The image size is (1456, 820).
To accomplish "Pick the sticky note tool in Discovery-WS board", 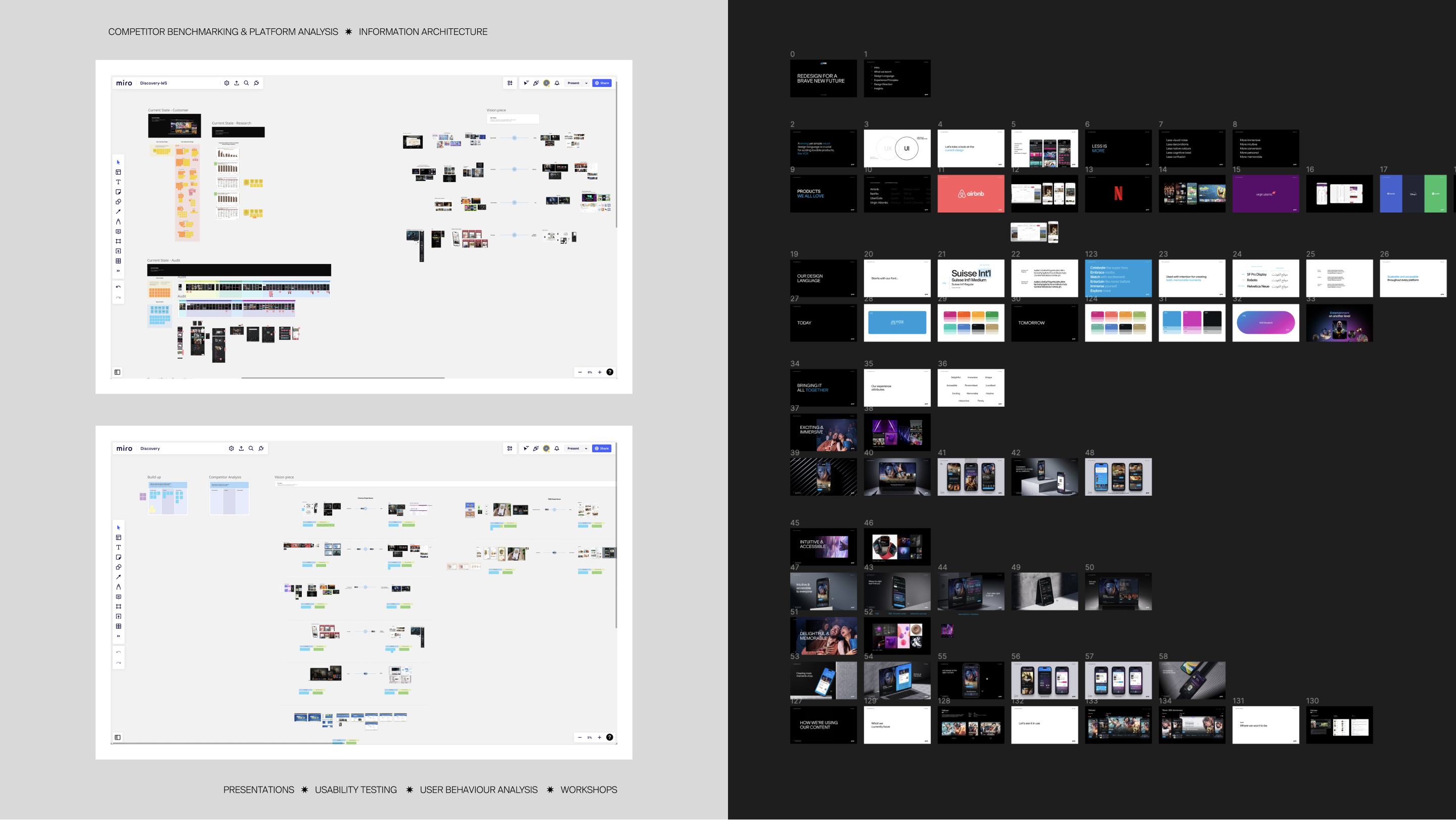I will 118,192.
